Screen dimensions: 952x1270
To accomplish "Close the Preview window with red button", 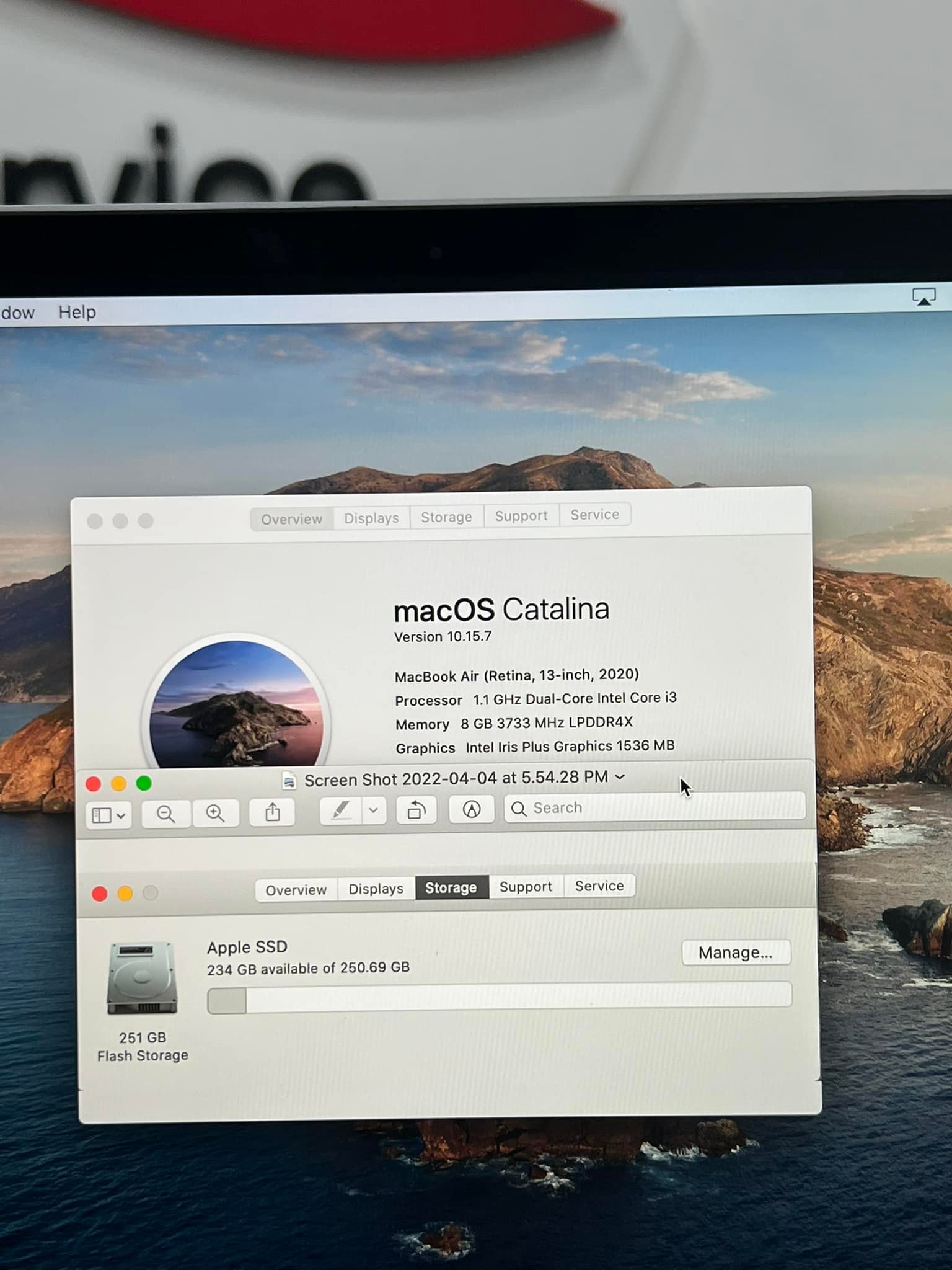I will (x=94, y=784).
